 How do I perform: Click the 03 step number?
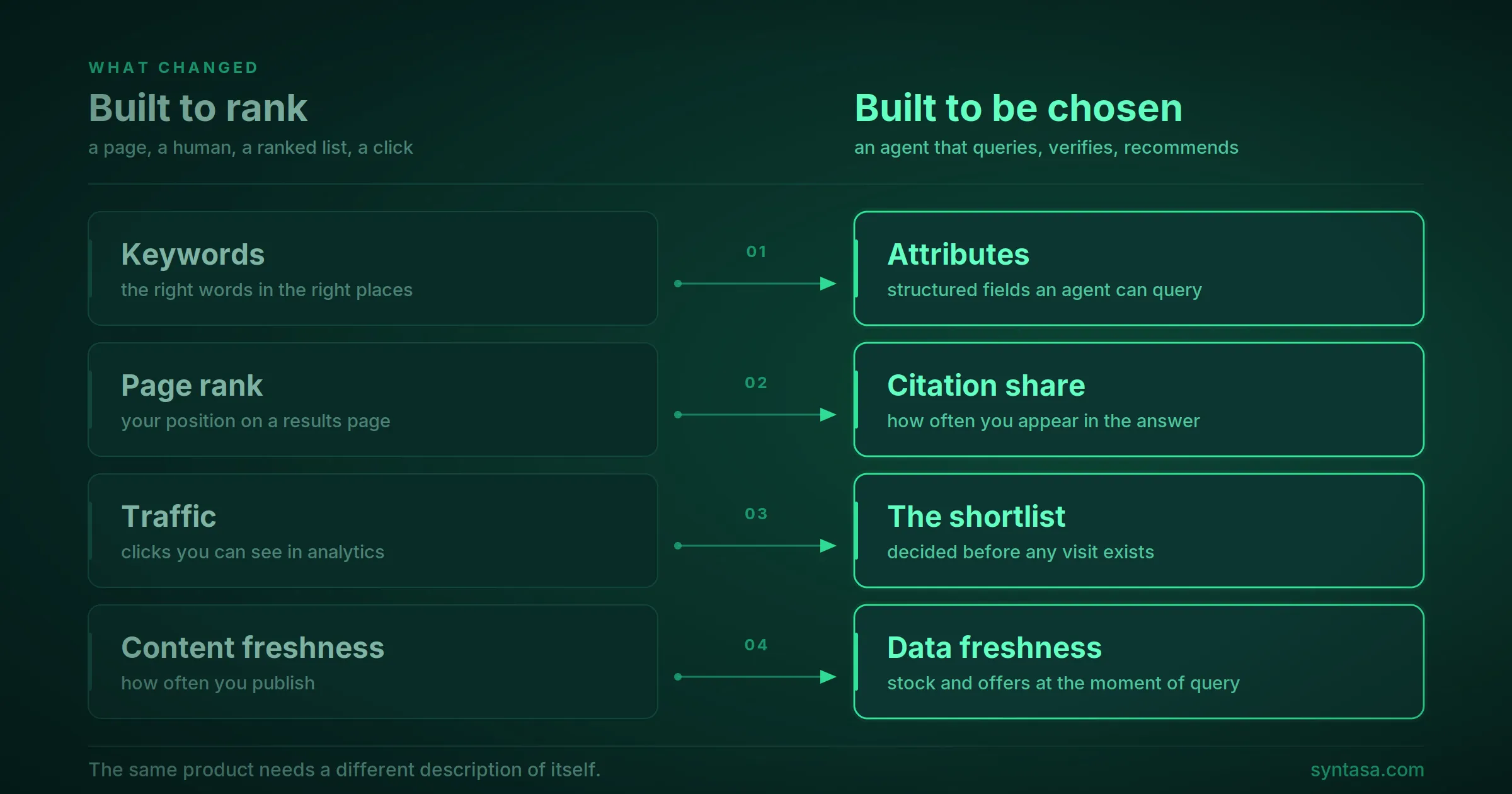756,514
